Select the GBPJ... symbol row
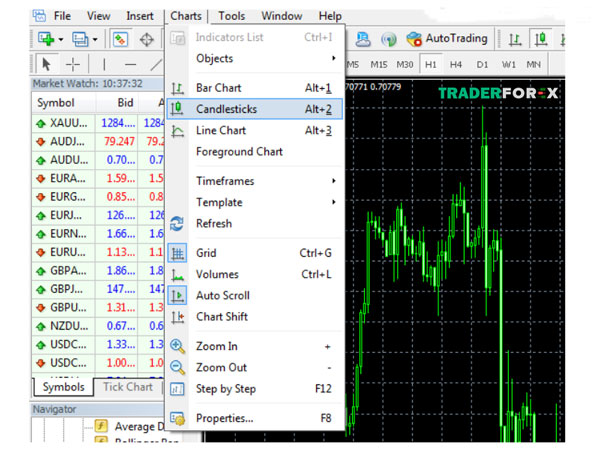This screenshot has height=450, width=600. (99, 289)
